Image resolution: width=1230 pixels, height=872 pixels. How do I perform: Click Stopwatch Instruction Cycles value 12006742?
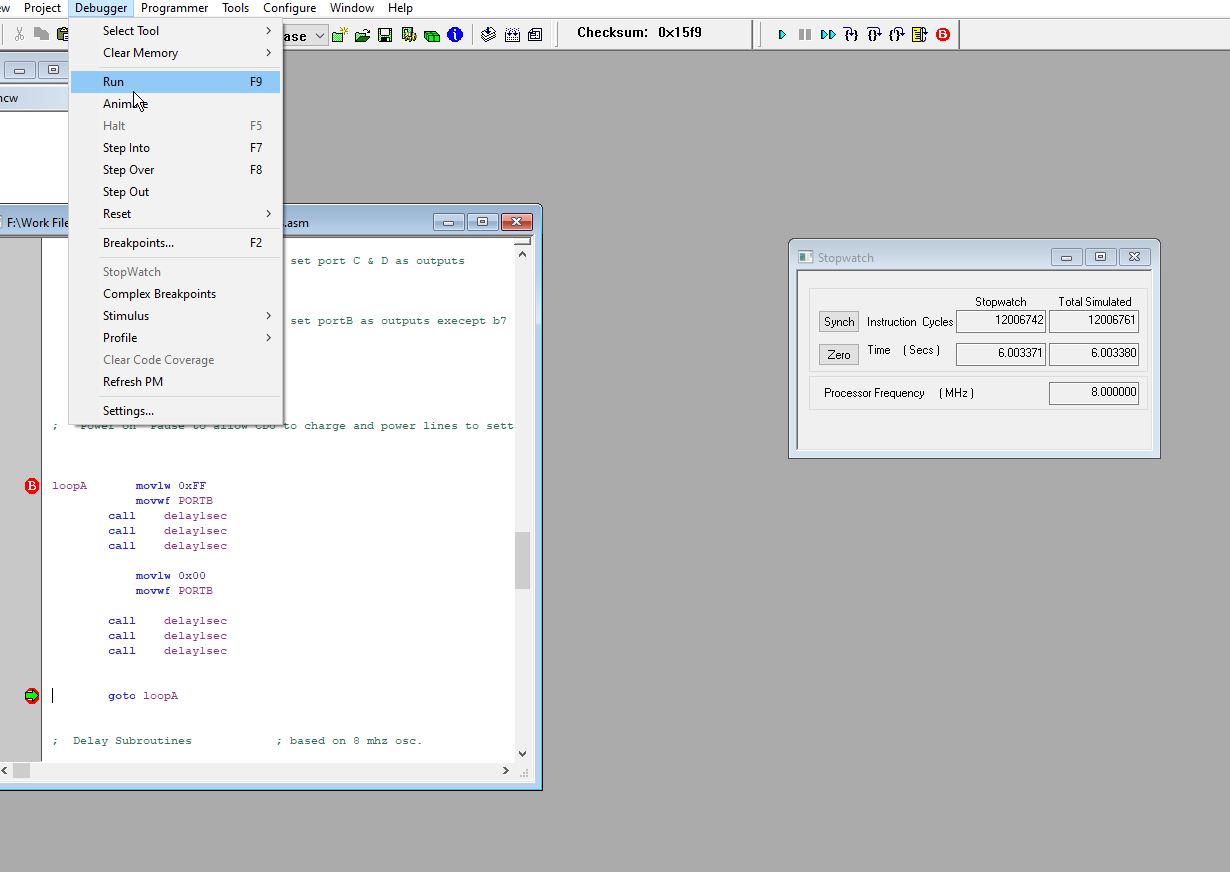click(1001, 321)
